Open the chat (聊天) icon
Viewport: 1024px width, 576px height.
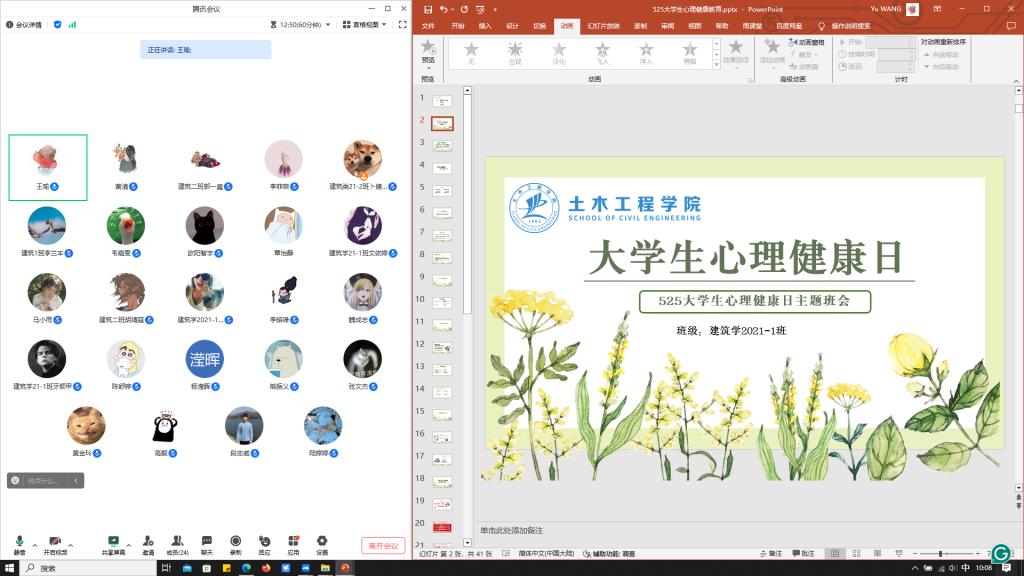pos(207,541)
